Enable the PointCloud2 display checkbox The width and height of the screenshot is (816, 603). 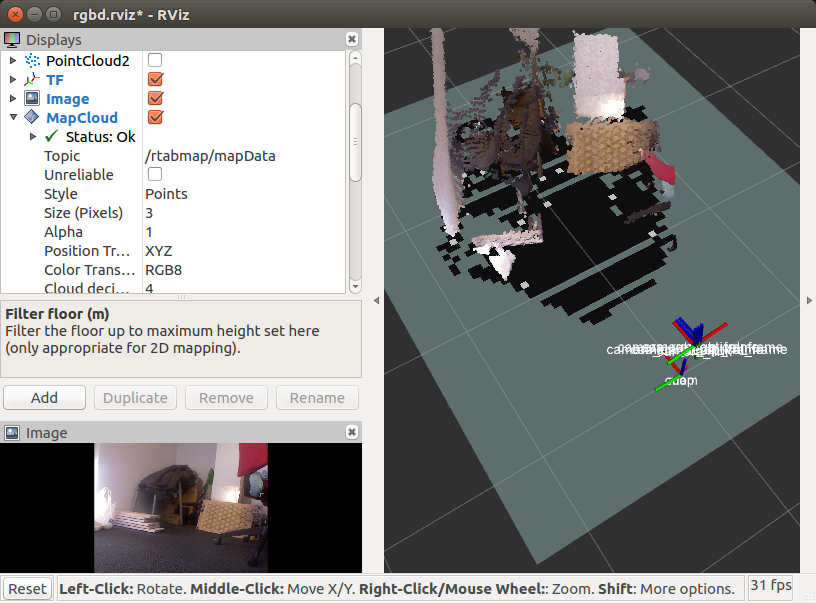tap(155, 60)
